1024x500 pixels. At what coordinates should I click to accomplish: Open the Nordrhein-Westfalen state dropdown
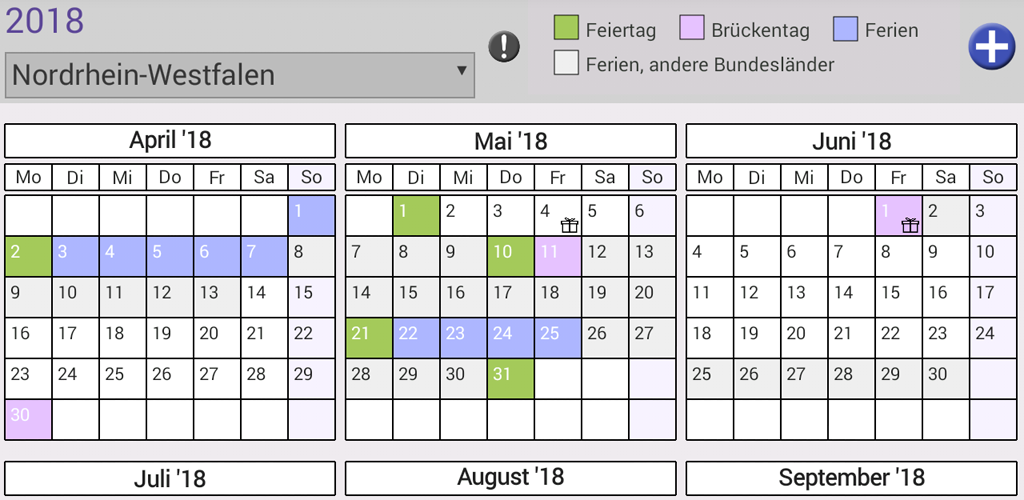tap(240, 76)
